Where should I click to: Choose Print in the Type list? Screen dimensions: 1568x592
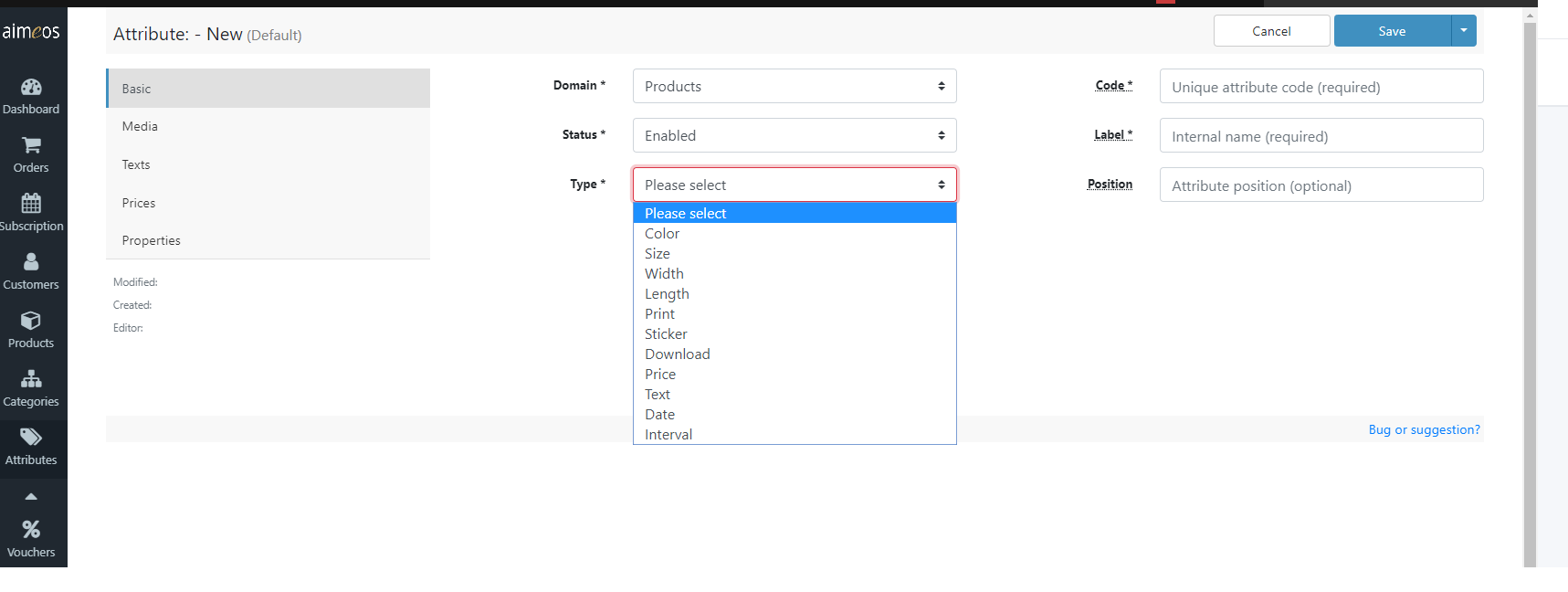coord(795,313)
